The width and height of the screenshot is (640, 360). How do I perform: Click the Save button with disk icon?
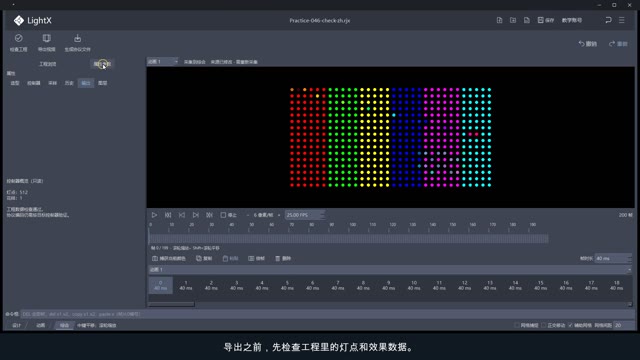coord(546,20)
